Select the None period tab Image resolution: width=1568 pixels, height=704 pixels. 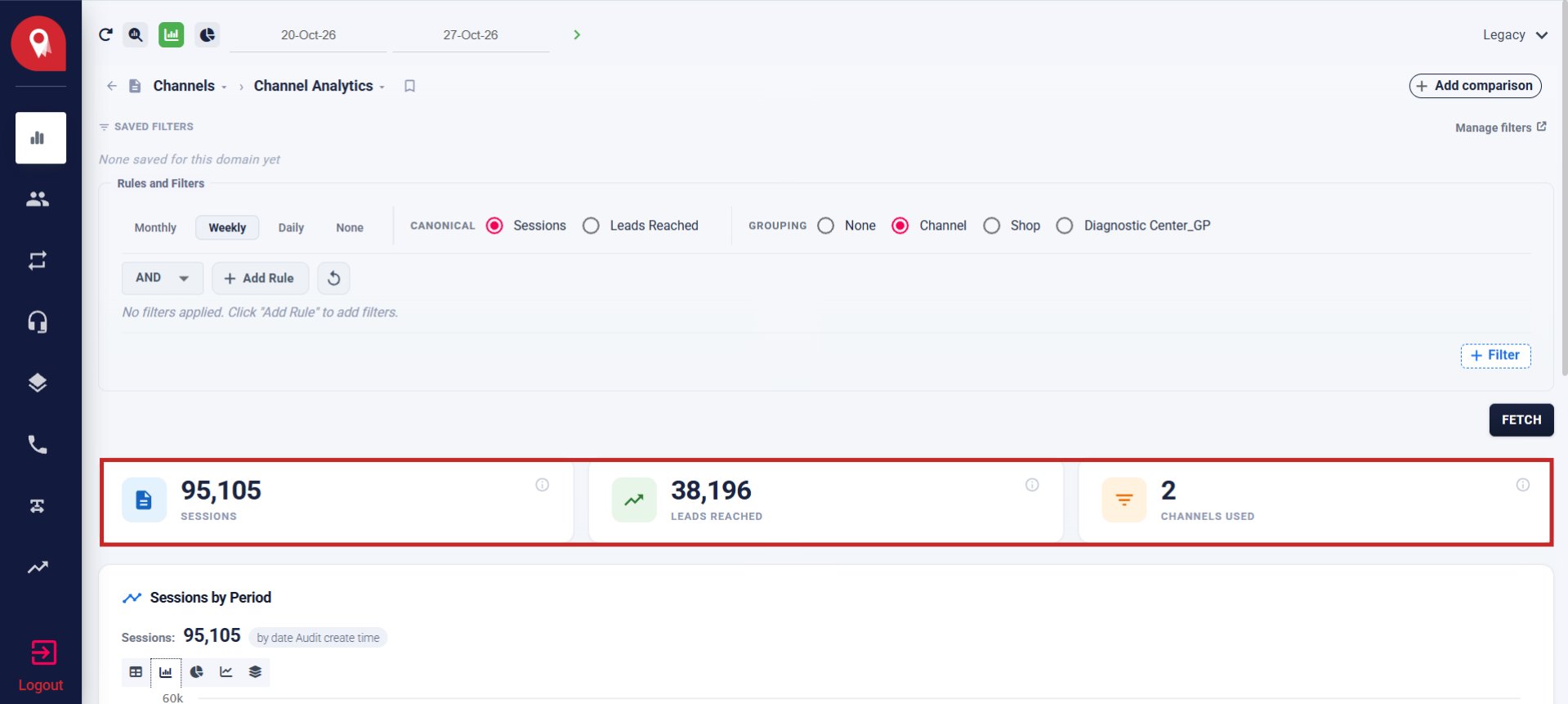(x=350, y=227)
